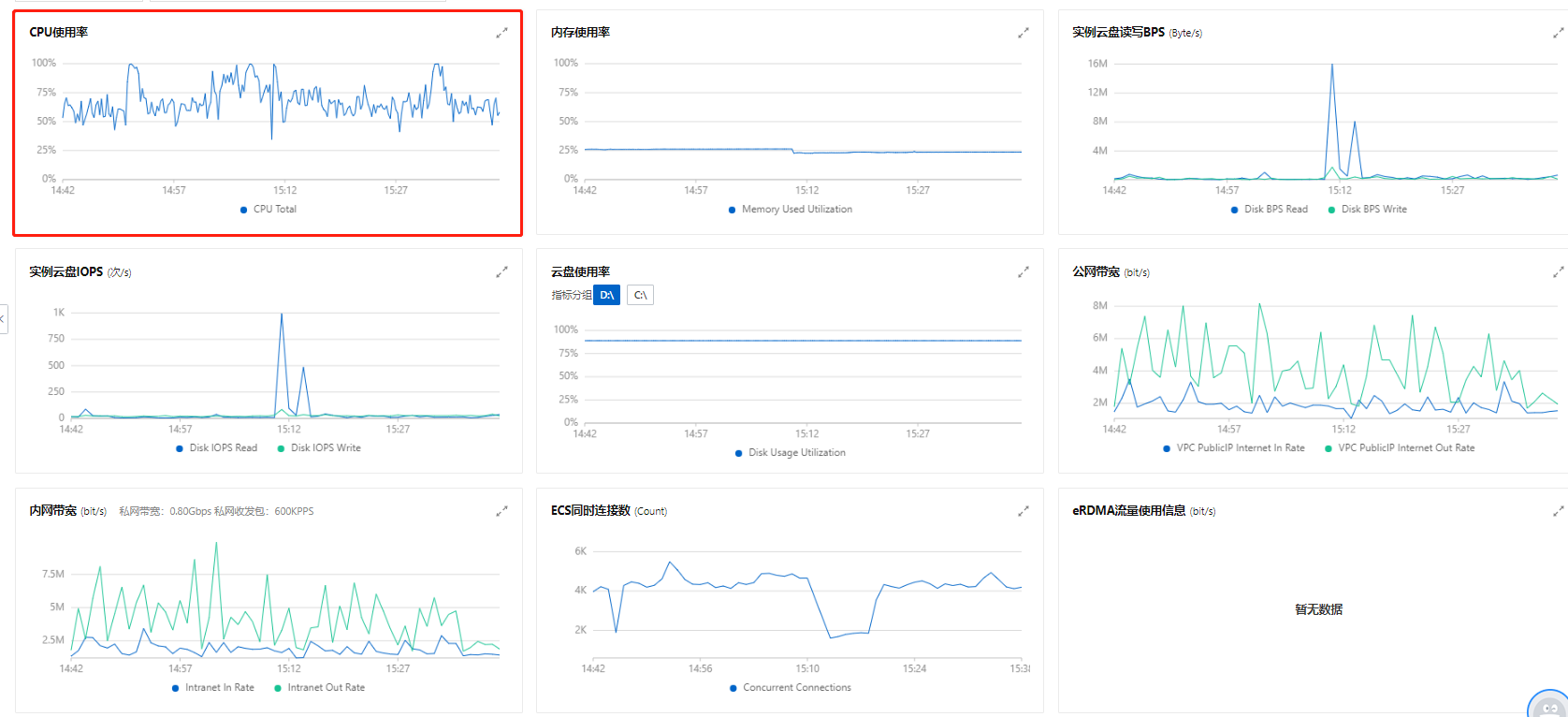The height and width of the screenshot is (717, 1568).
Task: Click the 实例云盘IOPS chart title
Action: 65,271
